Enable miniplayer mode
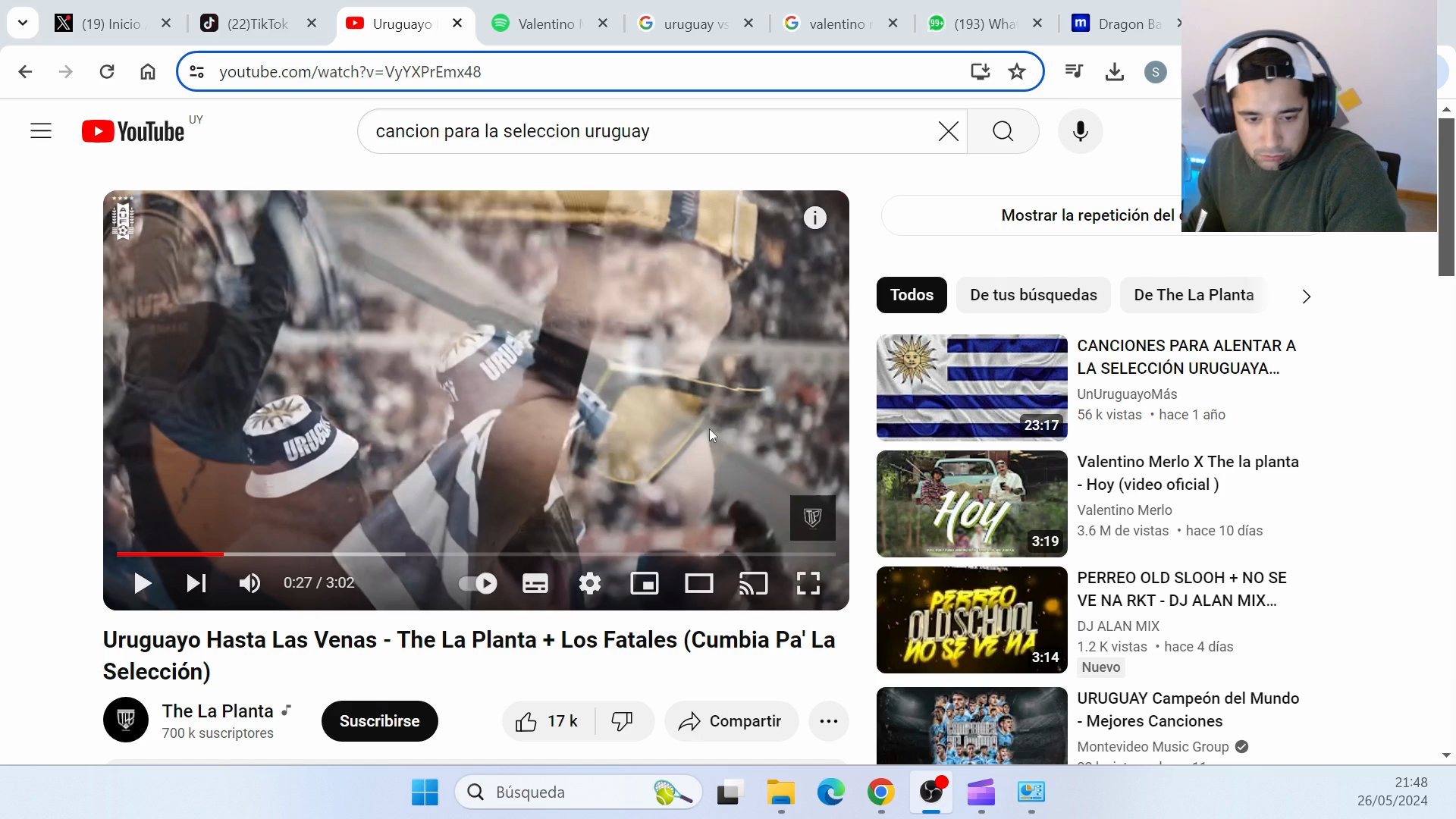Image resolution: width=1456 pixels, height=819 pixels. [x=645, y=583]
